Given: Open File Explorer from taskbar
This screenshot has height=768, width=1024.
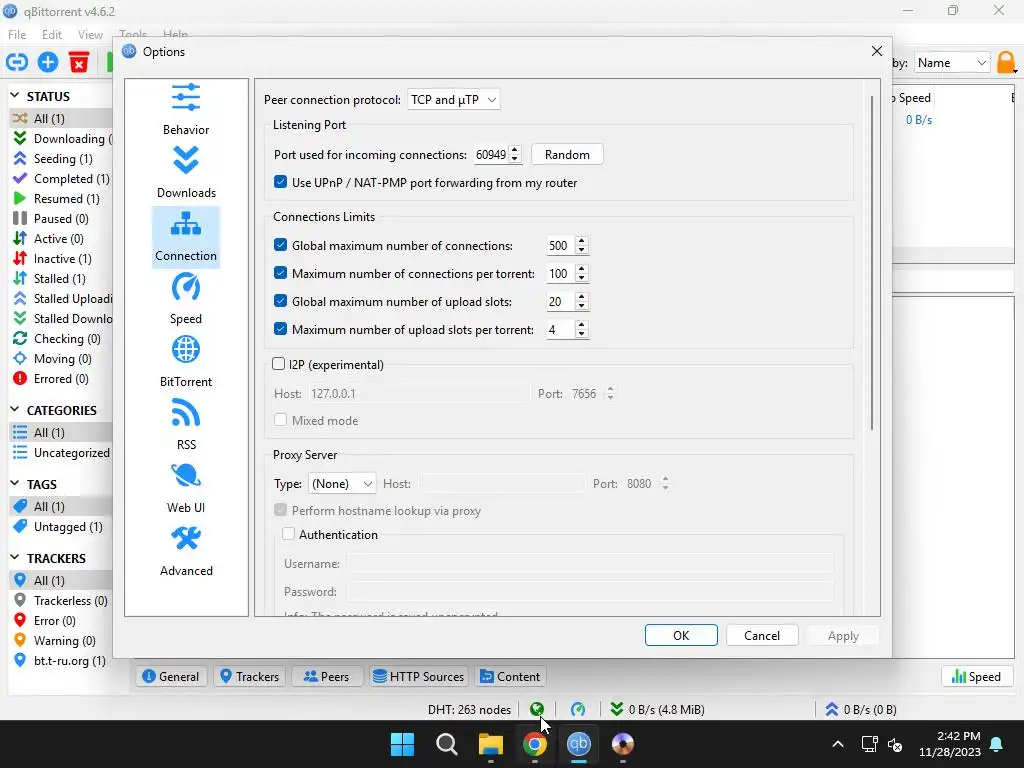Looking at the screenshot, I should tap(490, 744).
